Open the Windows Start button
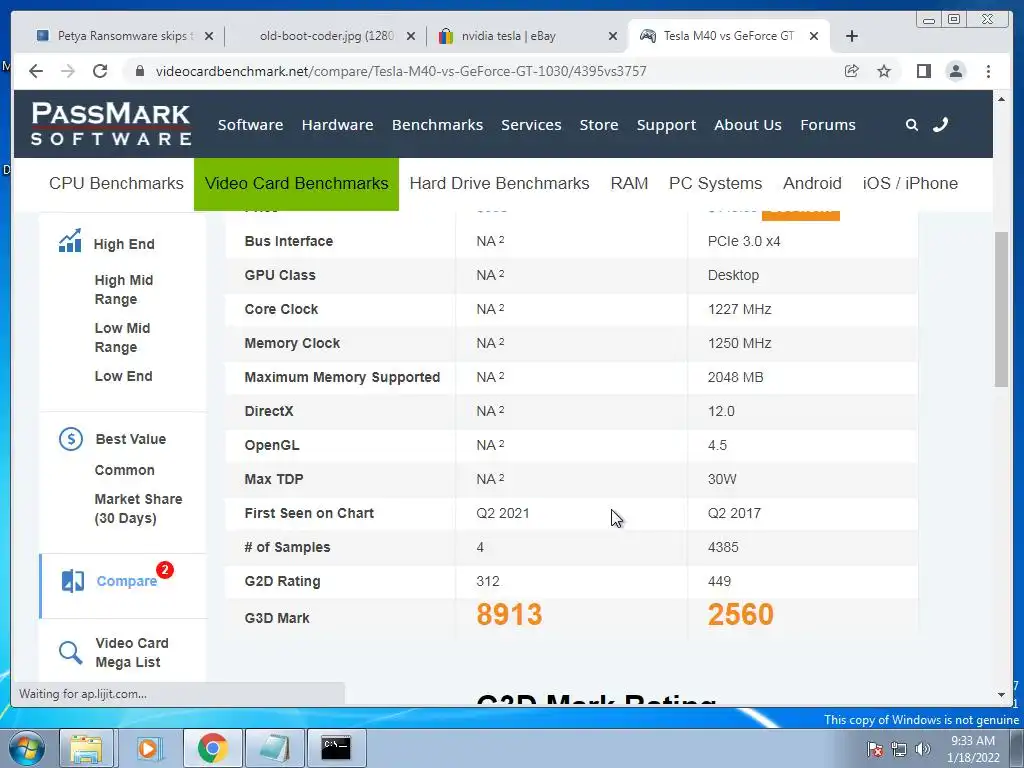The image size is (1024, 768). click(26, 748)
